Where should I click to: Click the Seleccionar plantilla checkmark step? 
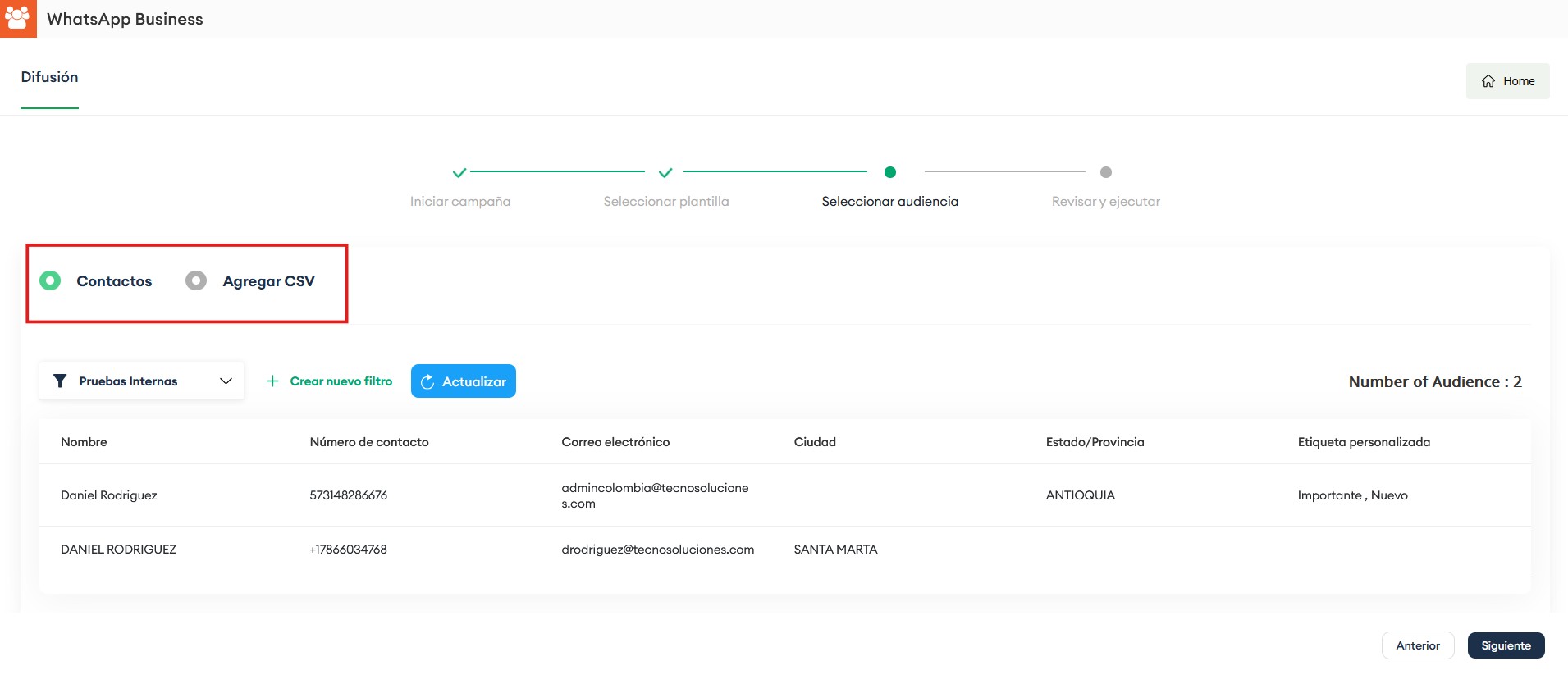(665, 173)
